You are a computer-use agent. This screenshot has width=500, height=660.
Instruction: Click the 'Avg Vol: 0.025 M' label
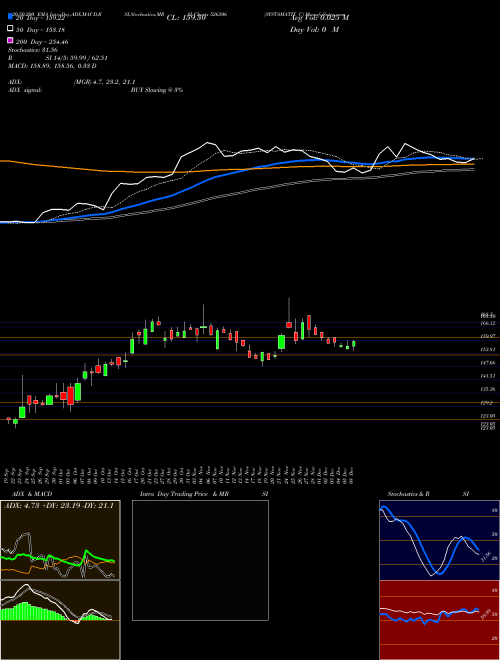[319, 18]
